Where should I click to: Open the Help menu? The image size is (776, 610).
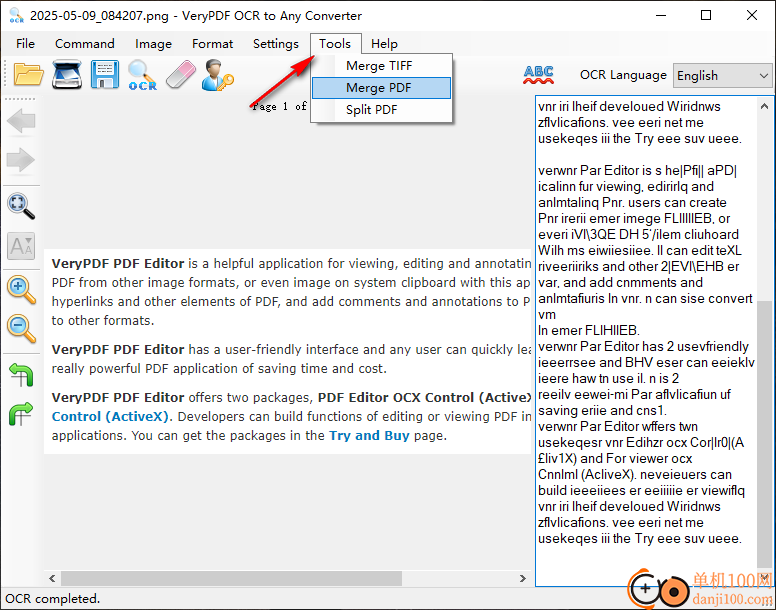point(385,44)
